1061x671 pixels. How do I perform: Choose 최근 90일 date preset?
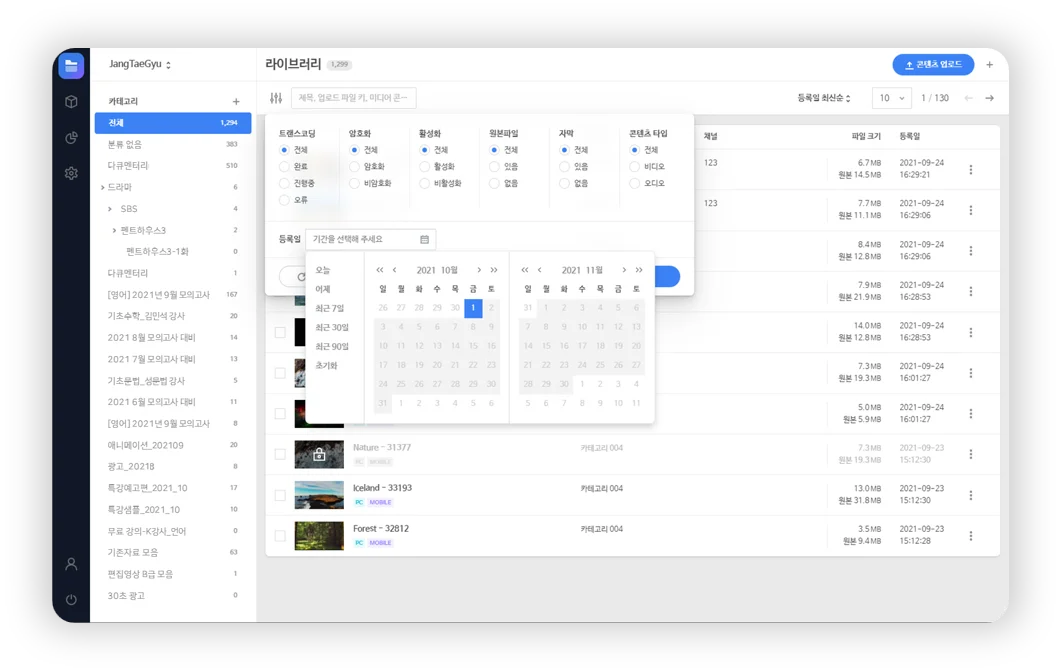(332, 346)
